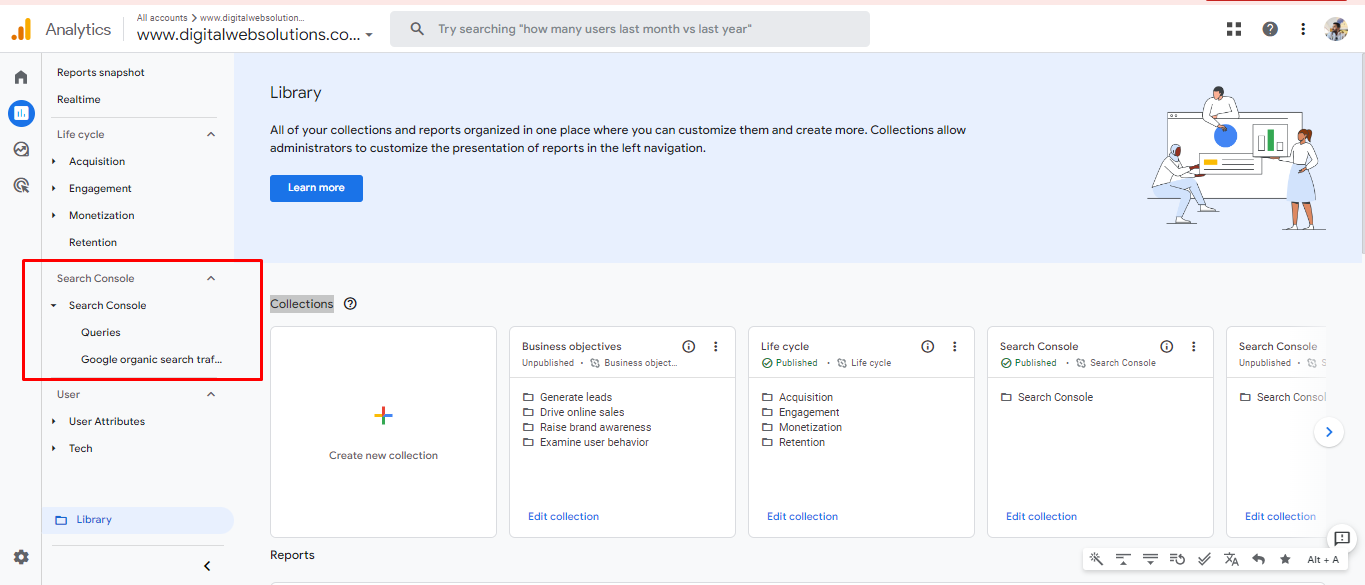The width and height of the screenshot is (1365, 585).
Task: Click the Learn more button
Action: pyautogui.click(x=316, y=188)
